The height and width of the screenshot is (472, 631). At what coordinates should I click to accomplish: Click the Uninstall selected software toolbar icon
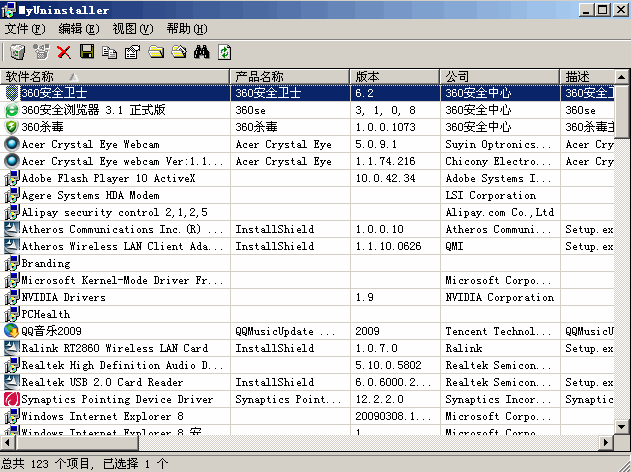[17, 52]
